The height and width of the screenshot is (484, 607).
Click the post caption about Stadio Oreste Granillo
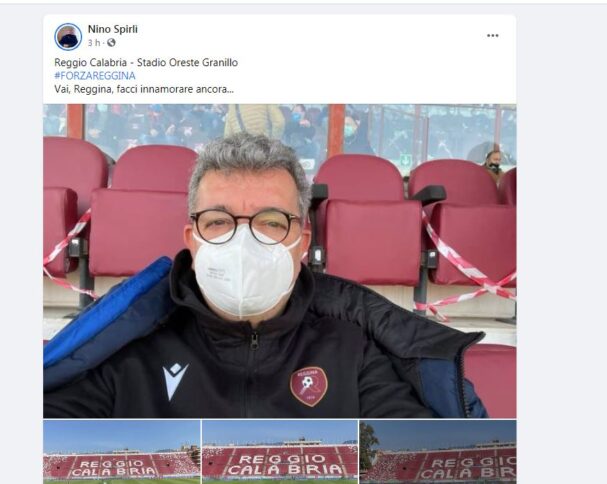pyautogui.click(x=146, y=62)
